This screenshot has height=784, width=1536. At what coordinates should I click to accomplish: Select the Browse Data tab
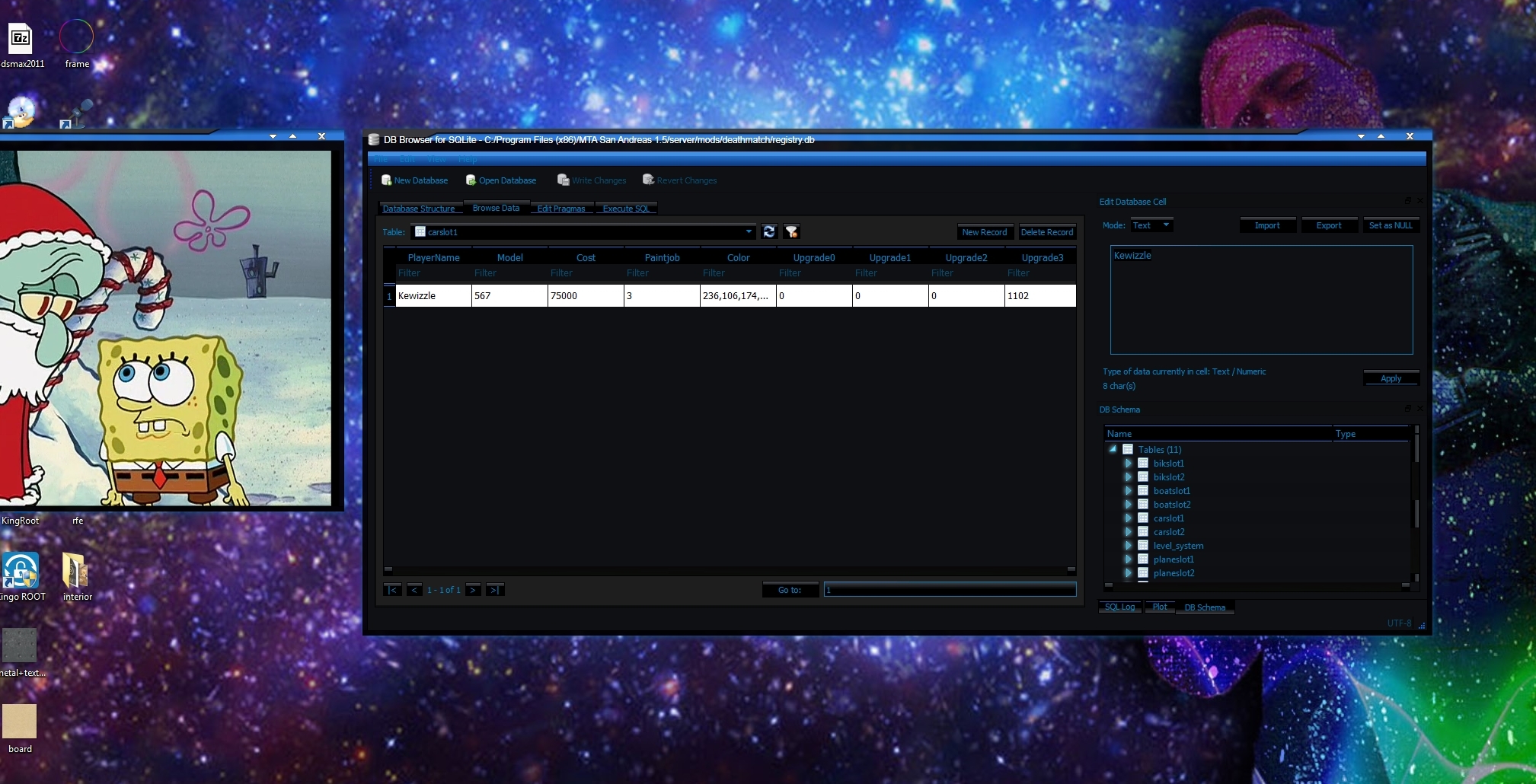(496, 208)
